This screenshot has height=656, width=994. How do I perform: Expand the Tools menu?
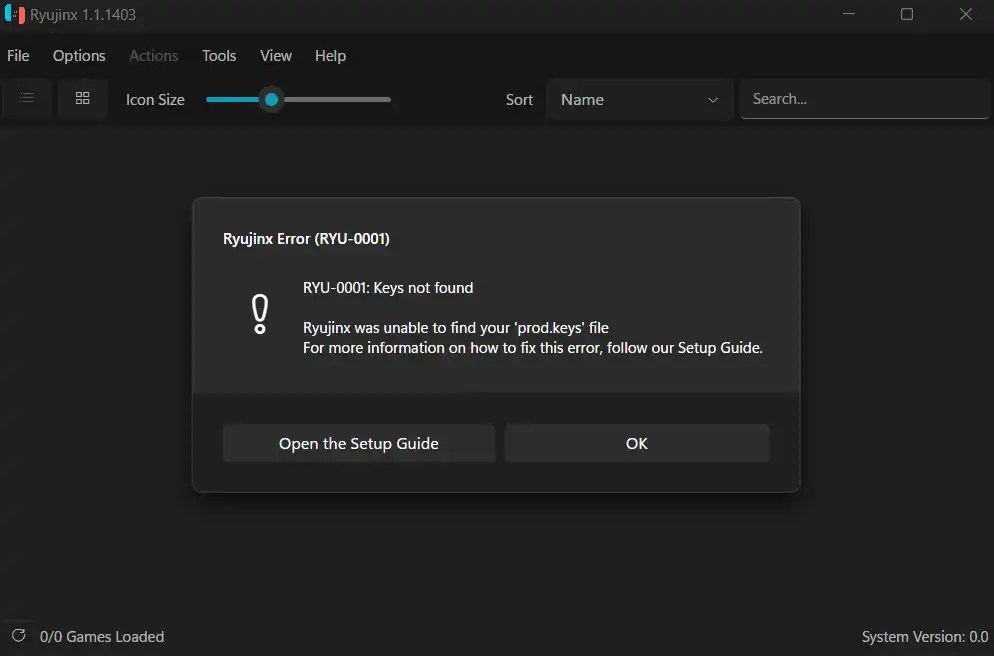click(x=219, y=56)
